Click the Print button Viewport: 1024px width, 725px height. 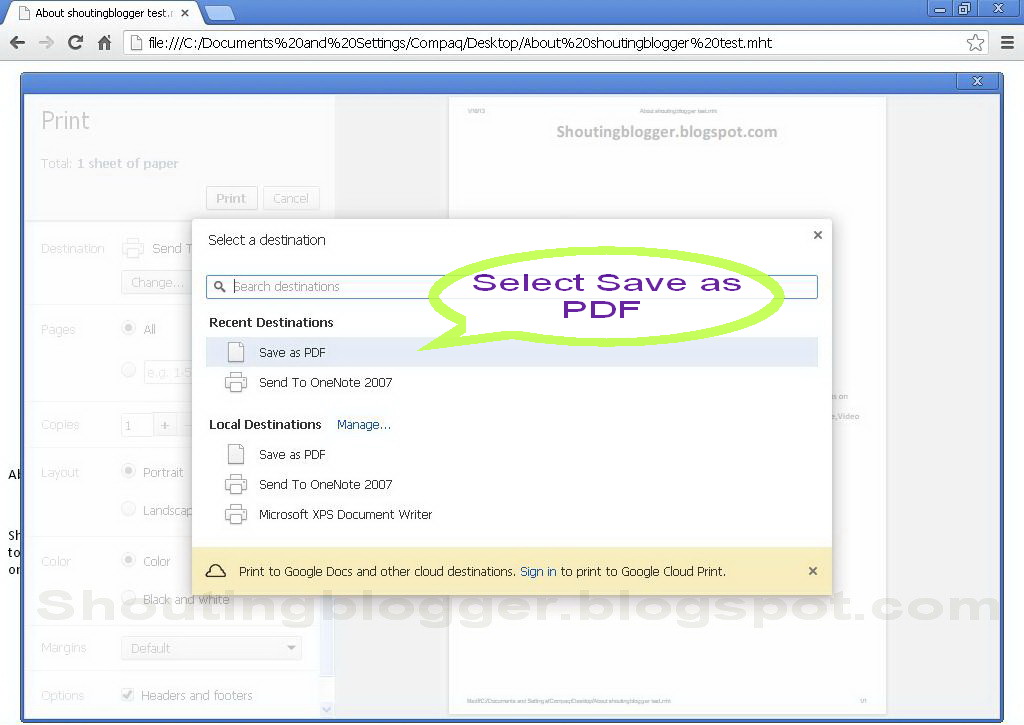point(231,198)
